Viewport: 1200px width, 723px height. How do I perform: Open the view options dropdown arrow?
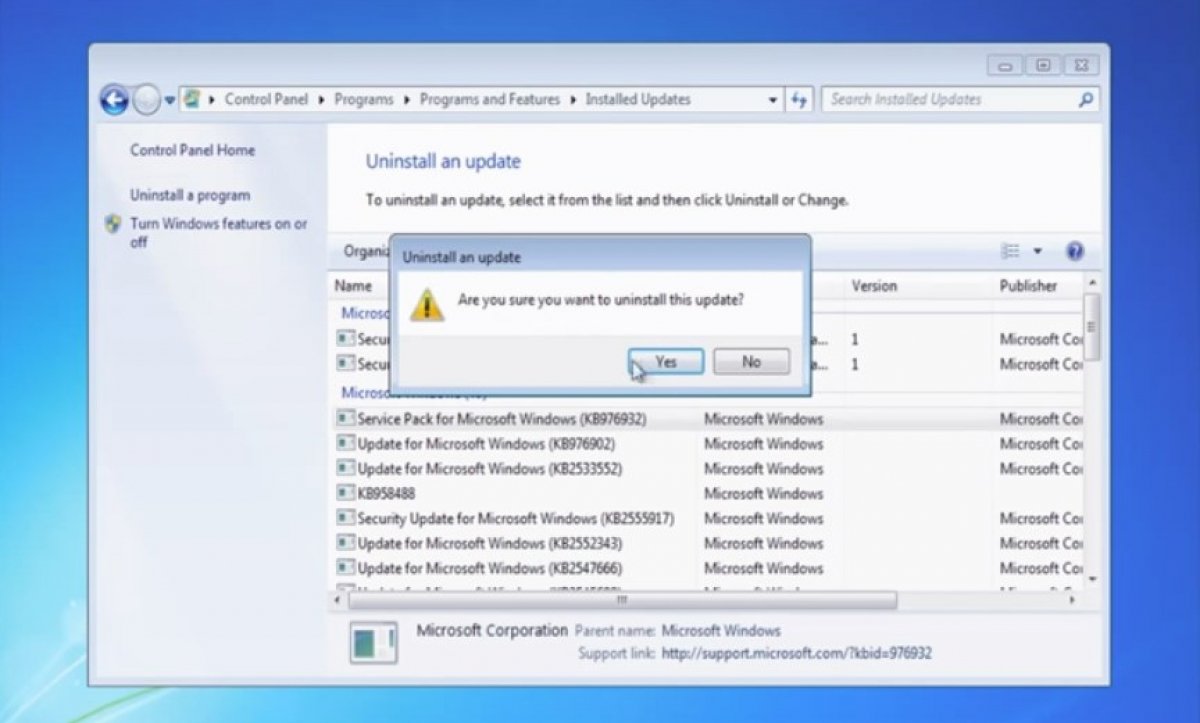1037,251
